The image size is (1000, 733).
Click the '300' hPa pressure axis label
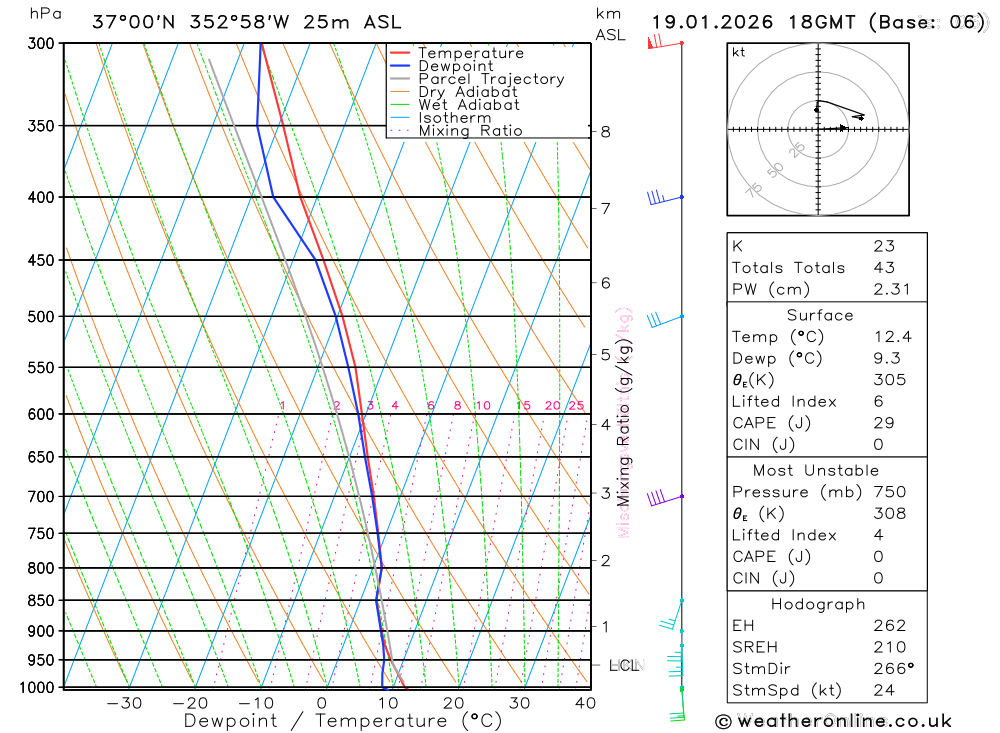click(41, 44)
